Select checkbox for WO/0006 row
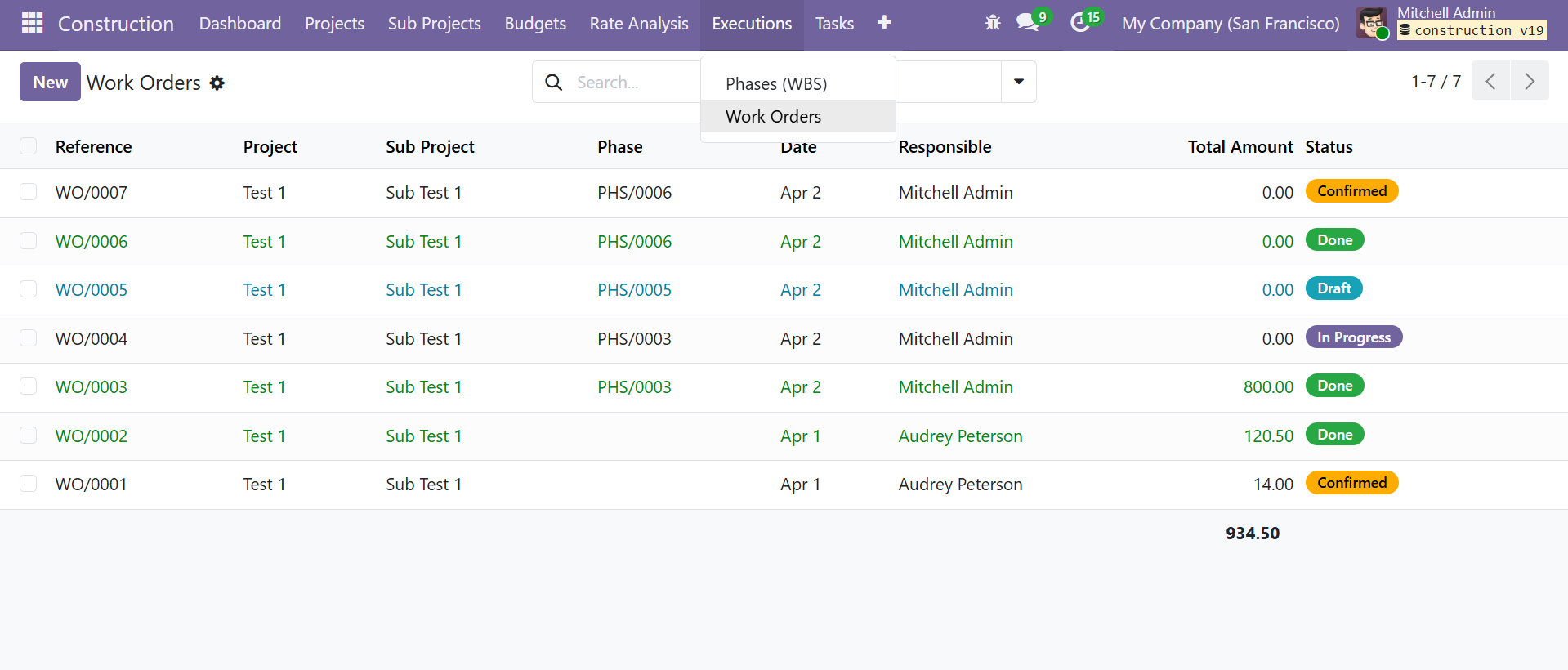 tap(29, 241)
